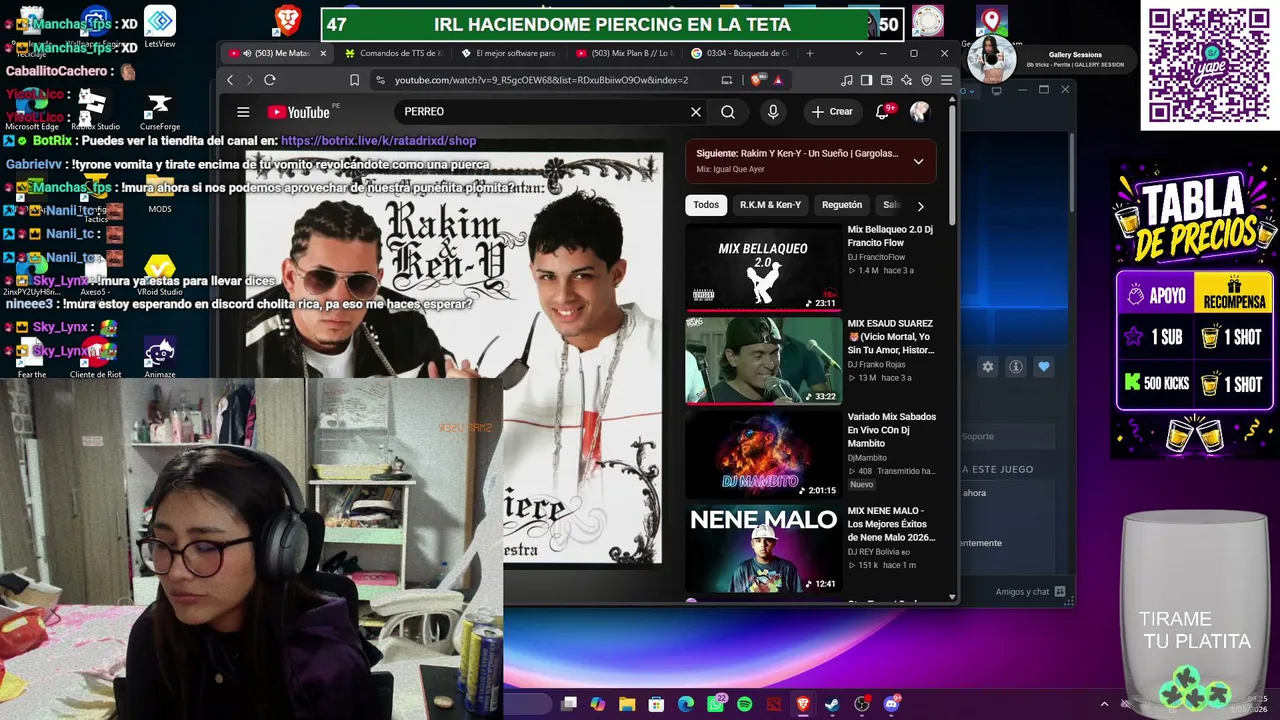The height and width of the screenshot is (720, 1280).
Task: Open Brave VPN shield icon
Action: 927,80
